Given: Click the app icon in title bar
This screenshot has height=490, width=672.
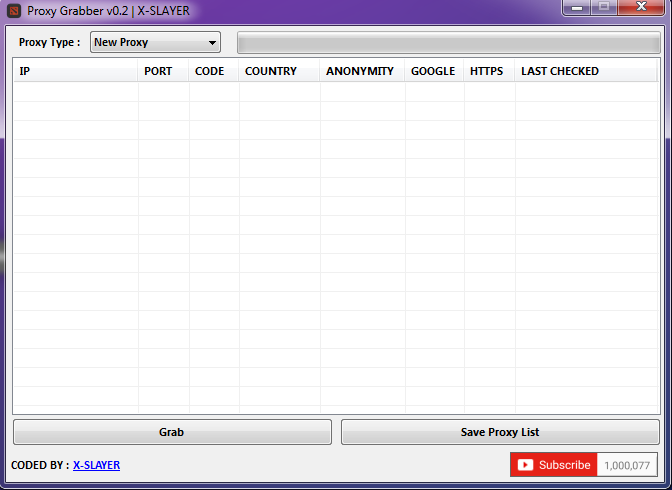Looking at the screenshot, I should pos(14,11).
